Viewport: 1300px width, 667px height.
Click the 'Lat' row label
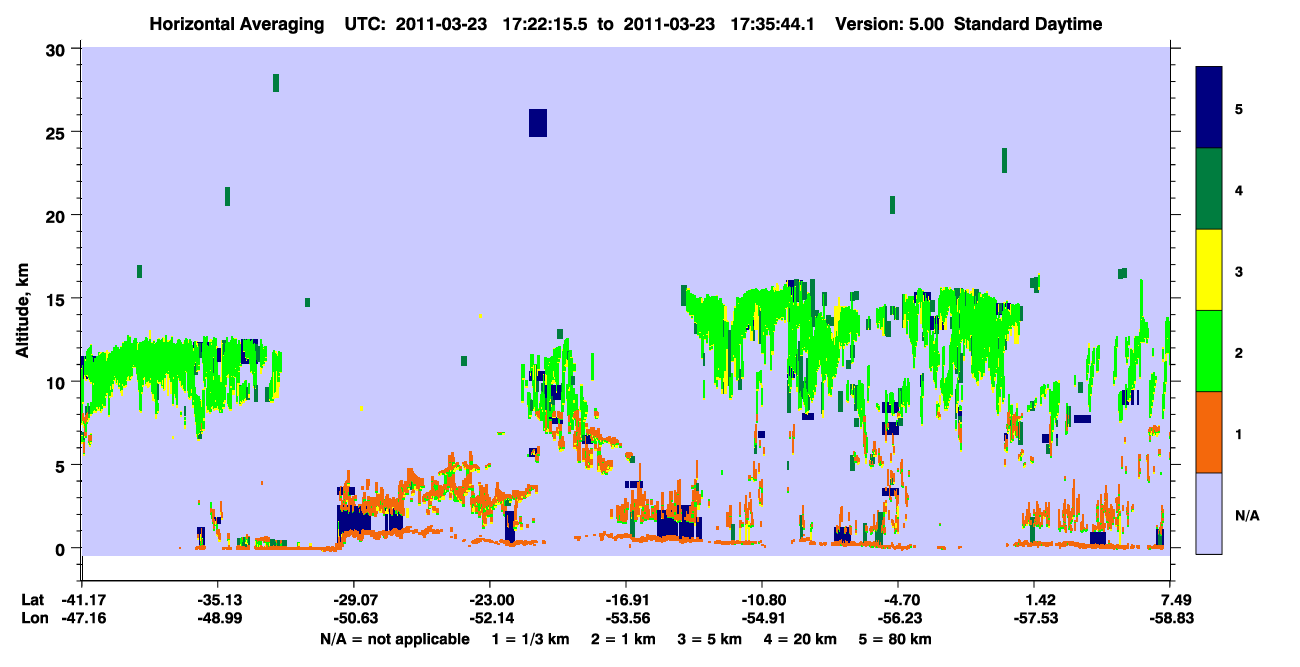(x=32, y=600)
